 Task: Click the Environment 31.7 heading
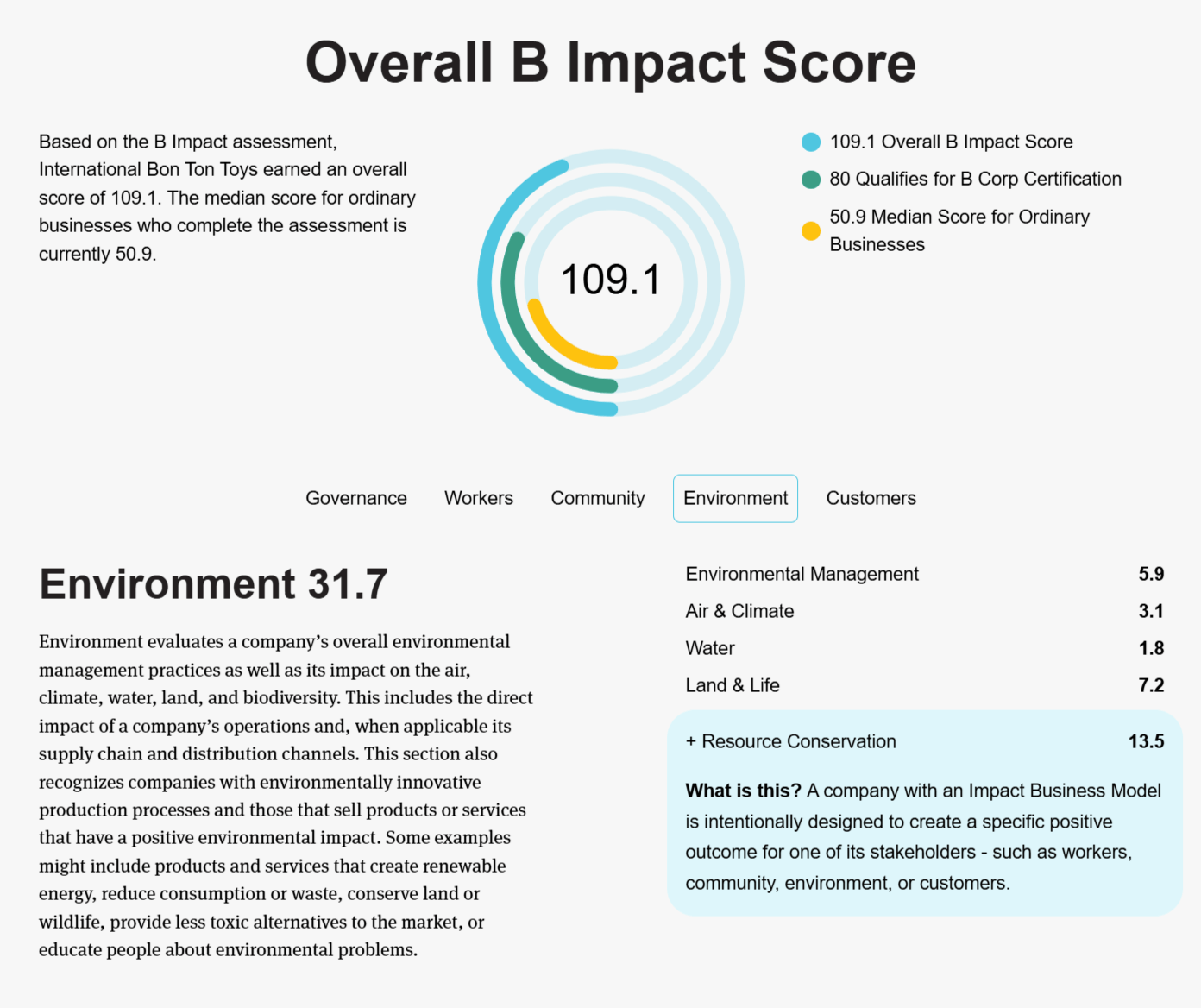click(213, 584)
